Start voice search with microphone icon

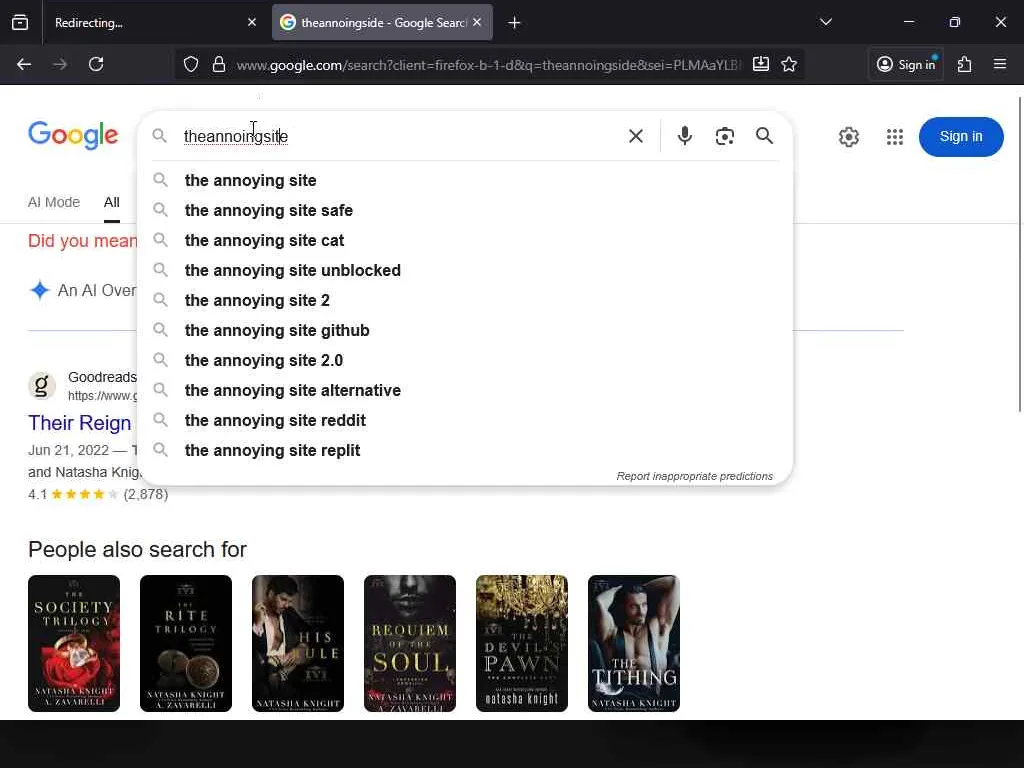tap(684, 136)
